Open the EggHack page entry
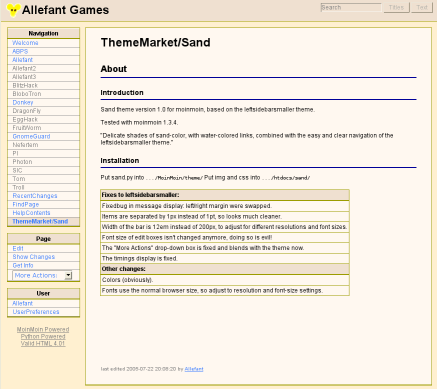Image resolution: width=437 pixels, height=389 pixels. tap(25, 119)
